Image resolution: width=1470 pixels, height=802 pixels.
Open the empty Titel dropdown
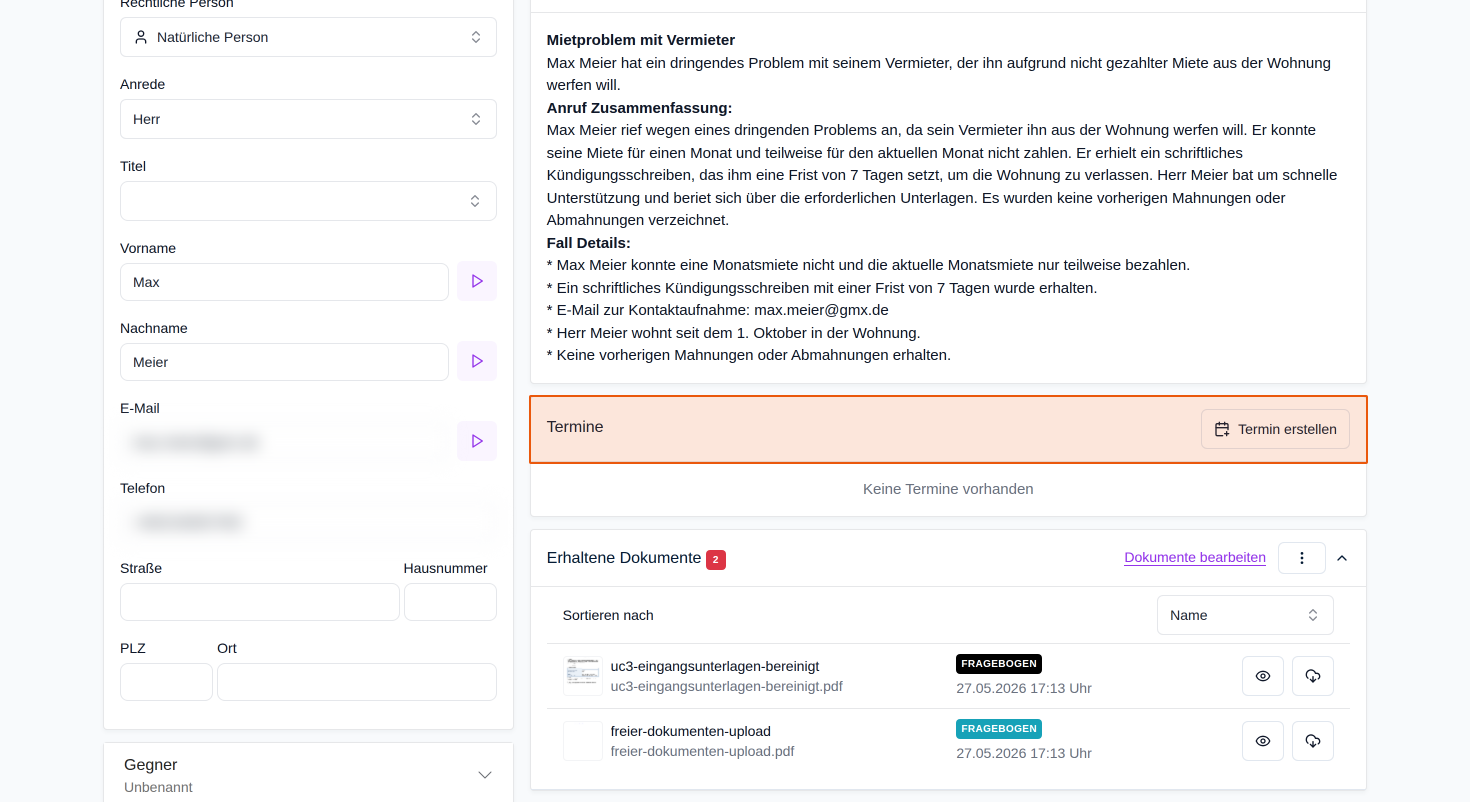coord(308,201)
